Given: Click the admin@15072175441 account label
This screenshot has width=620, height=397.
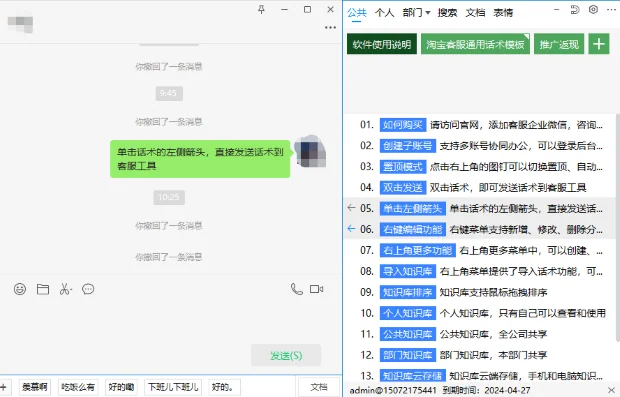Looking at the screenshot, I should pyautogui.click(x=393, y=390).
